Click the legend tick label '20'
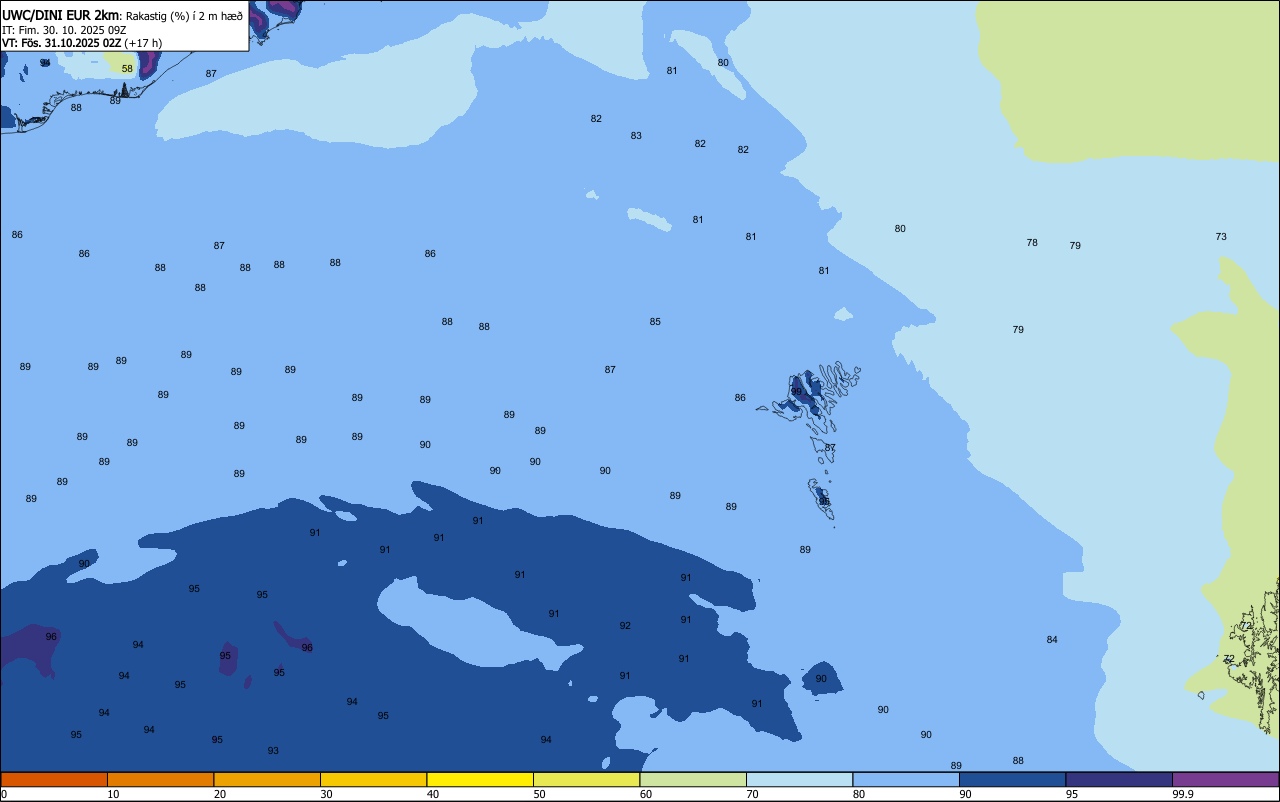Viewport: 1280px width, 802px height. (x=220, y=794)
